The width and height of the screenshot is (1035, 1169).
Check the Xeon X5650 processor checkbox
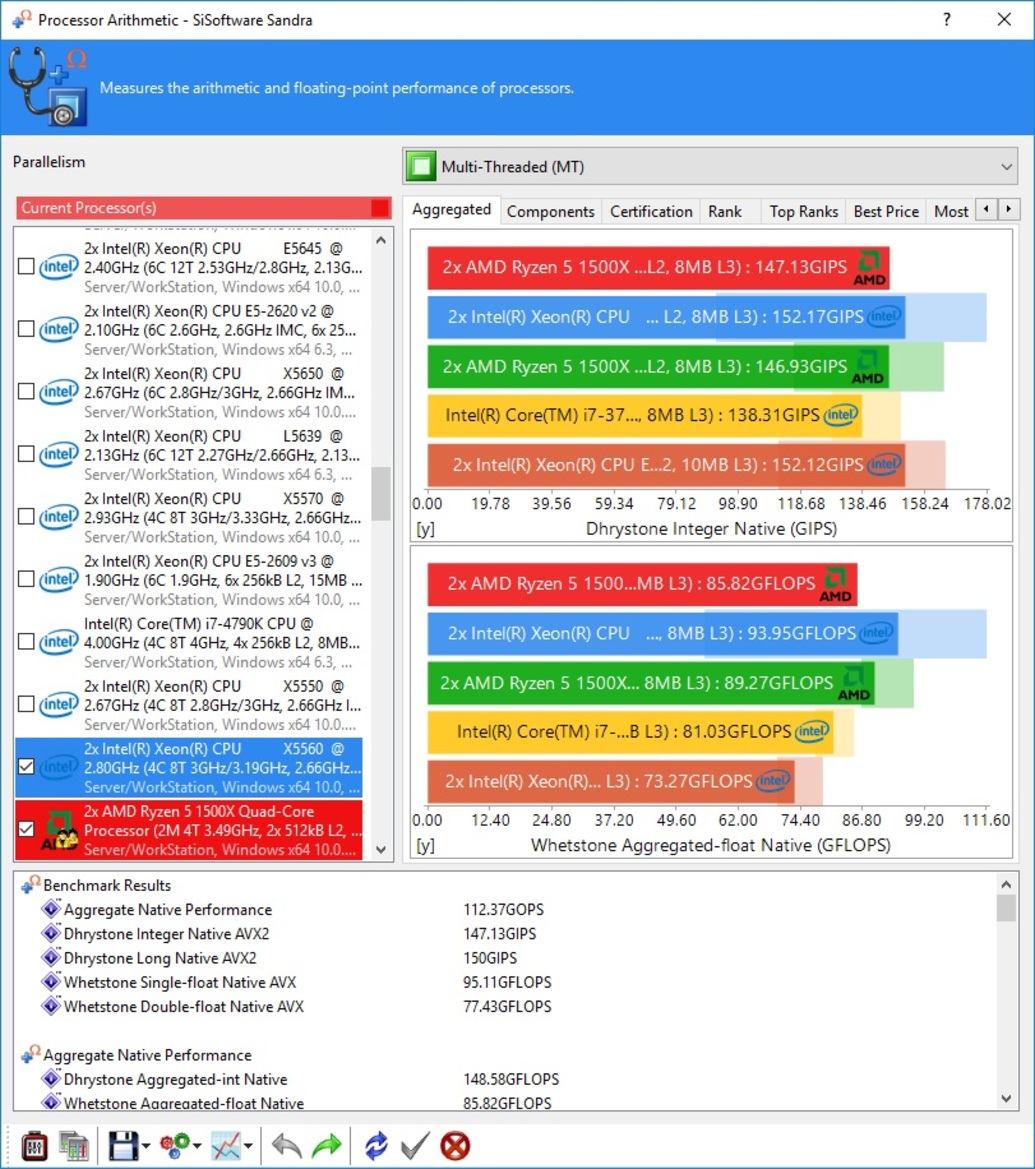pyautogui.click(x=26, y=391)
